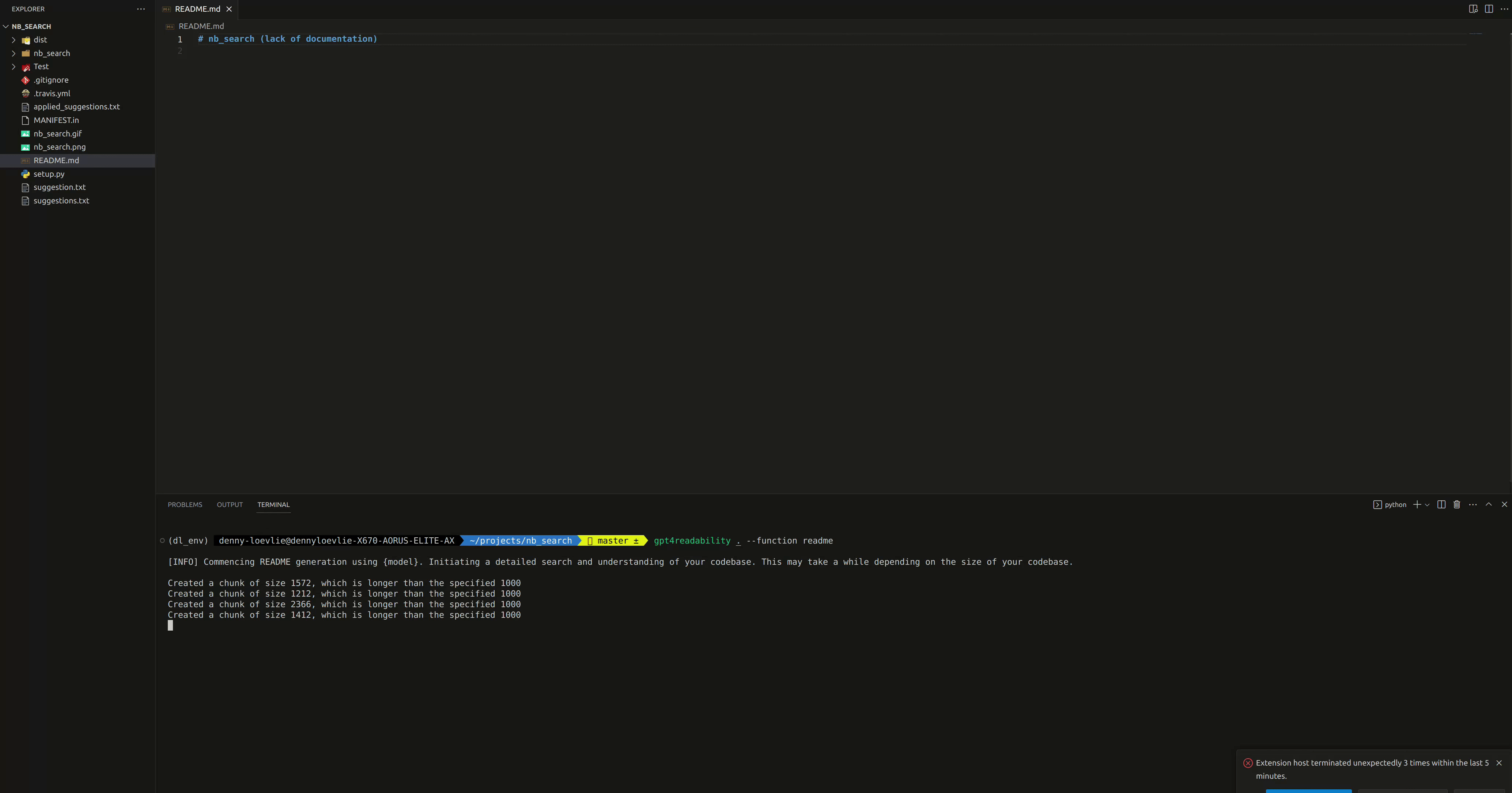Open the Markdown preview for README.md
The image size is (1512, 793).
tap(1473, 9)
